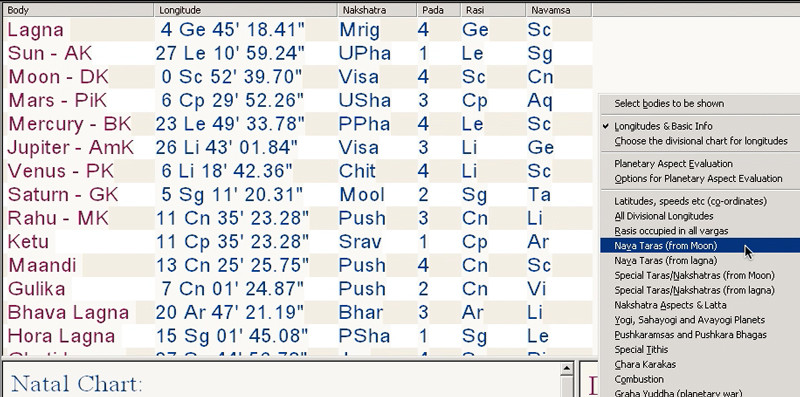800x397 pixels.
Task: Click the Longitude column header
Action: [245, 10]
